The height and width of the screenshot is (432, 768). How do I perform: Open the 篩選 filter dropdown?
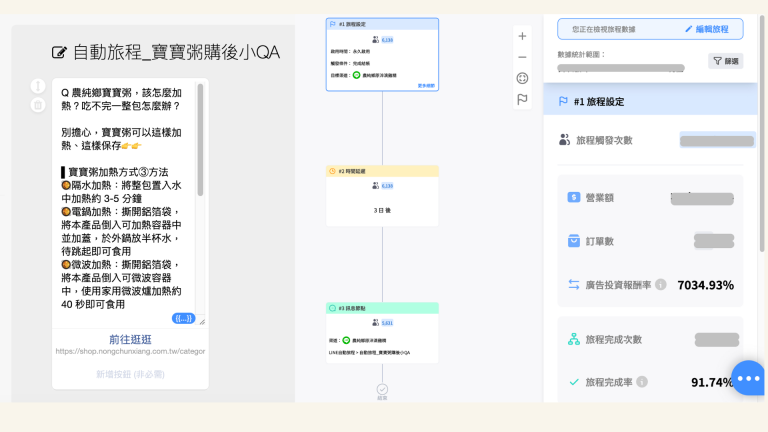(725, 61)
